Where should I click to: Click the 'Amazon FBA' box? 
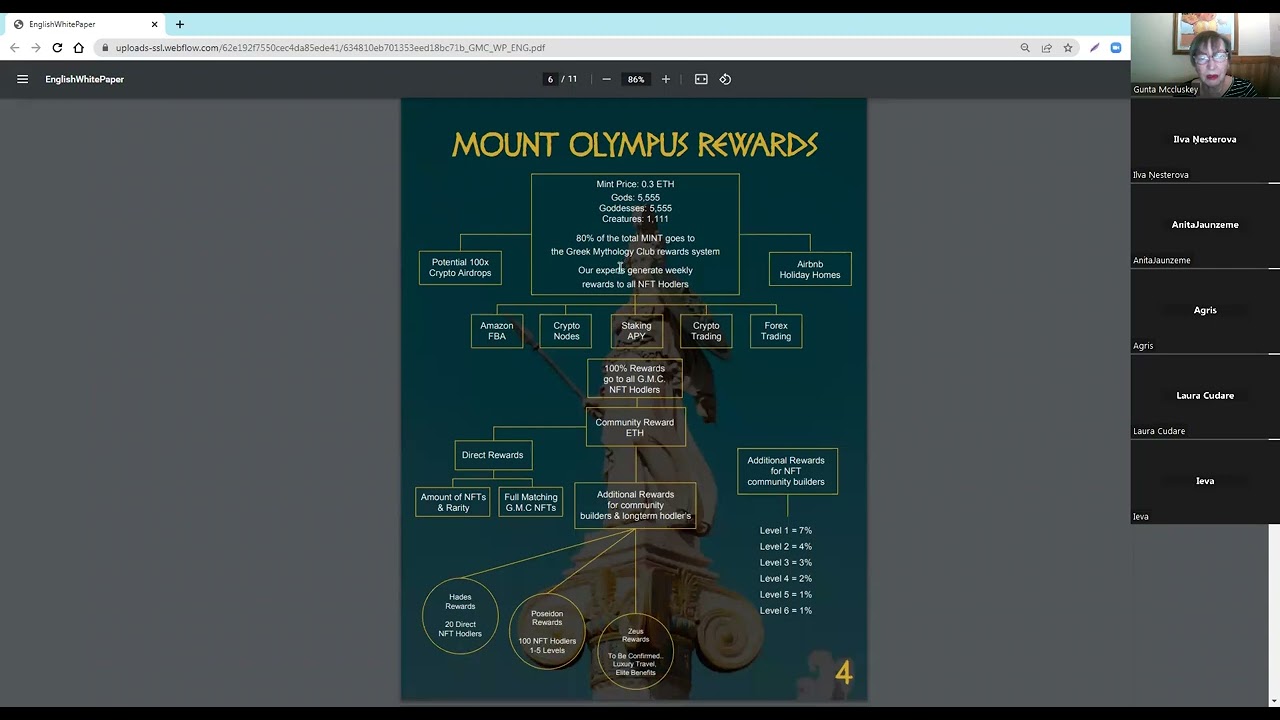click(497, 331)
